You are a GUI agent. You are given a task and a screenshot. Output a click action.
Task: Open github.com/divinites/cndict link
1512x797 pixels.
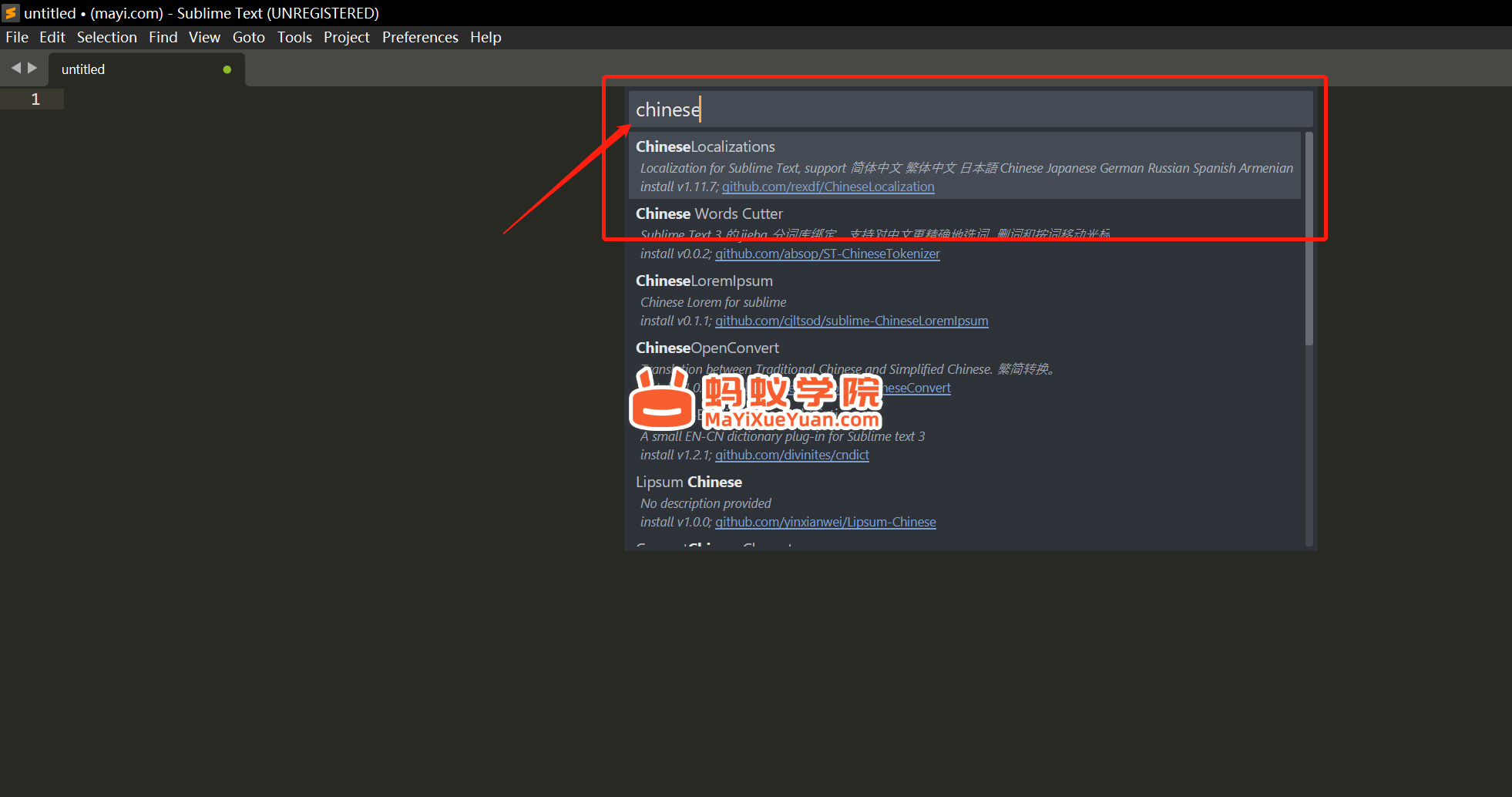(792, 455)
